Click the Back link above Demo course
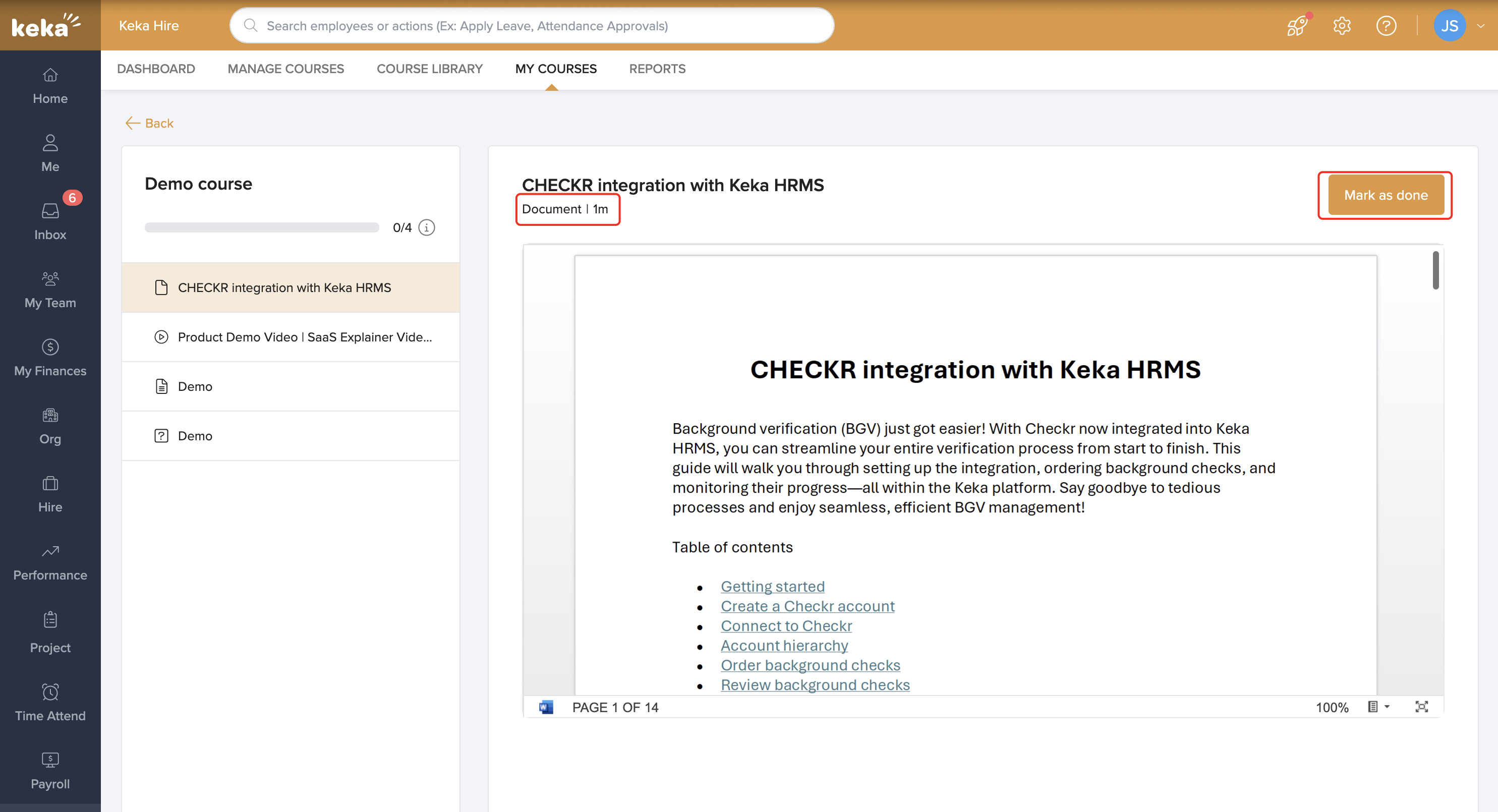This screenshot has width=1498, height=812. coord(149,123)
